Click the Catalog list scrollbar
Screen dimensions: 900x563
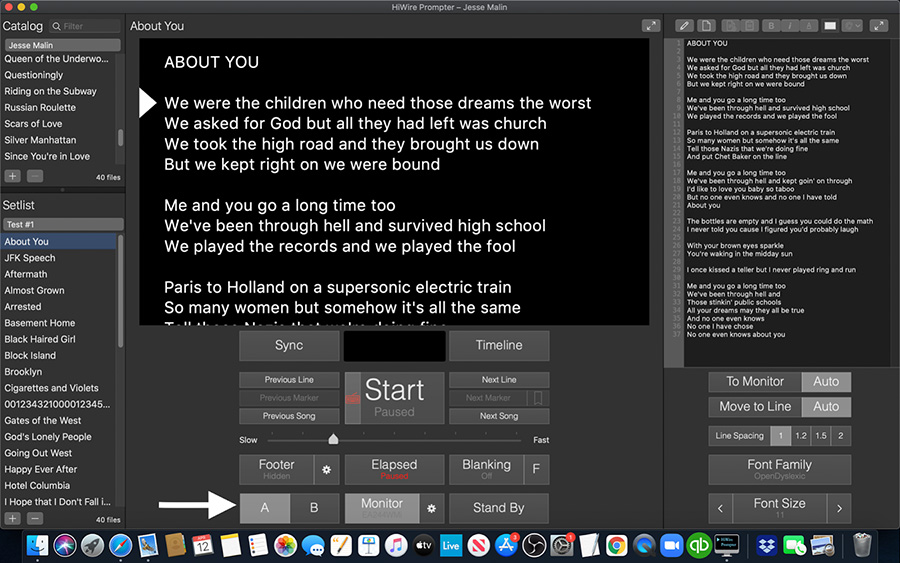pyautogui.click(x=120, y=138)
